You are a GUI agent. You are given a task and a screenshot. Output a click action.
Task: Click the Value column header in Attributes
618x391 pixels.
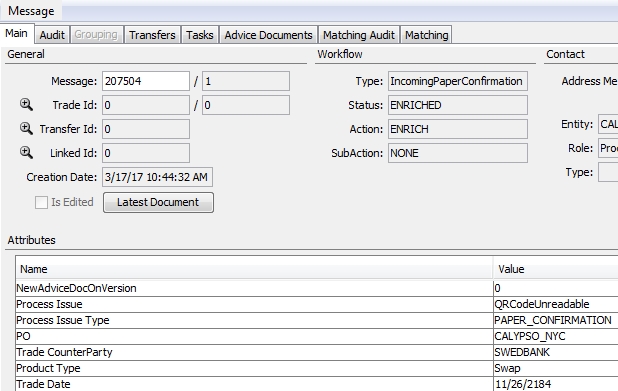pyautogui.click(x=556, y=269)
